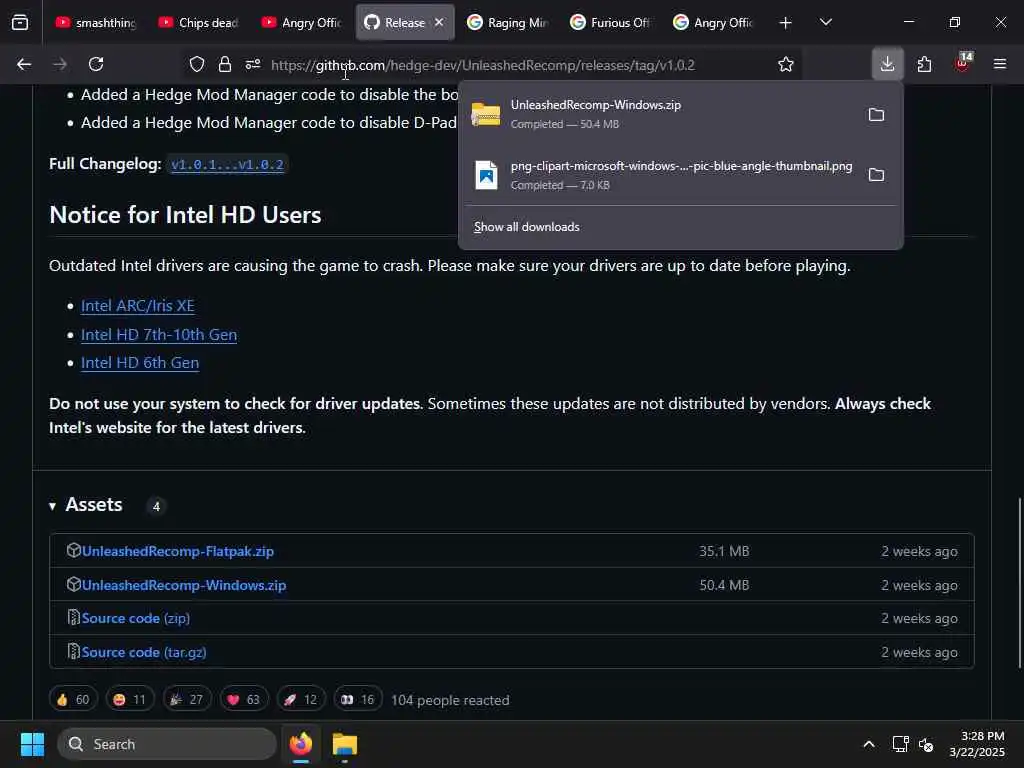1024x768 pixels.
Task: Click the site security padlock icon
Action: click(225, 64)
